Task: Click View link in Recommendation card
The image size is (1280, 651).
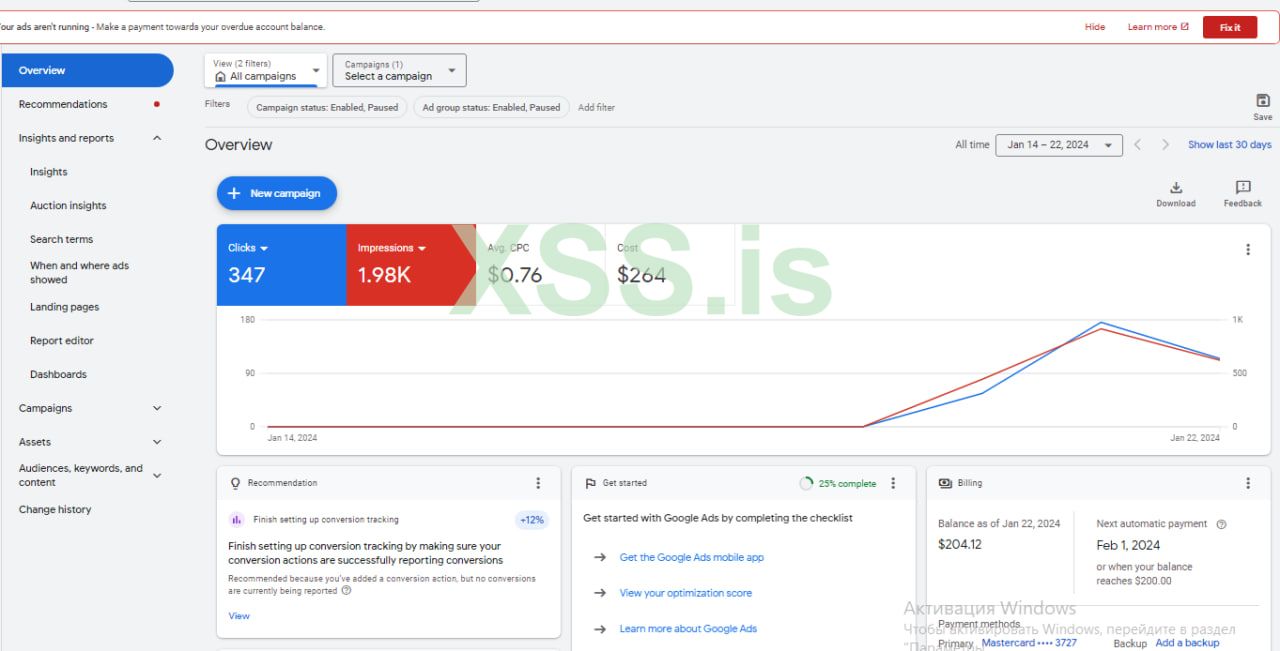Action: [x=239, y=616]
